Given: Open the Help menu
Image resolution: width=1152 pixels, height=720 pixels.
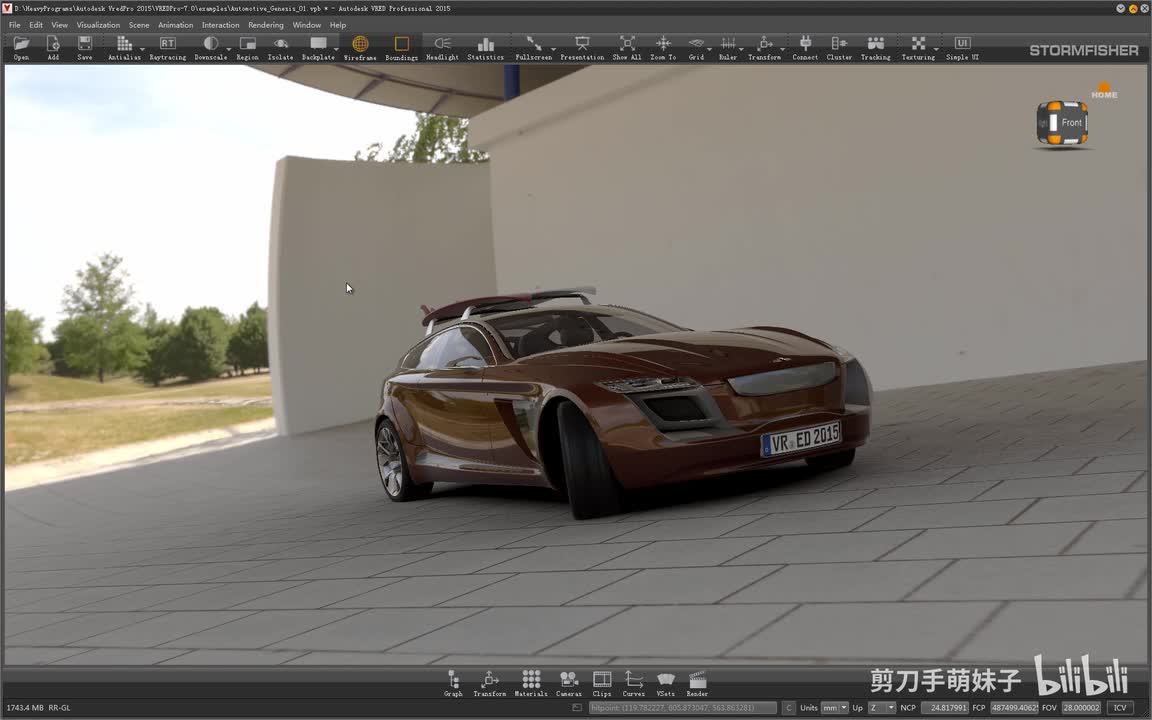Looking at the screenshot, I should coord(338,25).
